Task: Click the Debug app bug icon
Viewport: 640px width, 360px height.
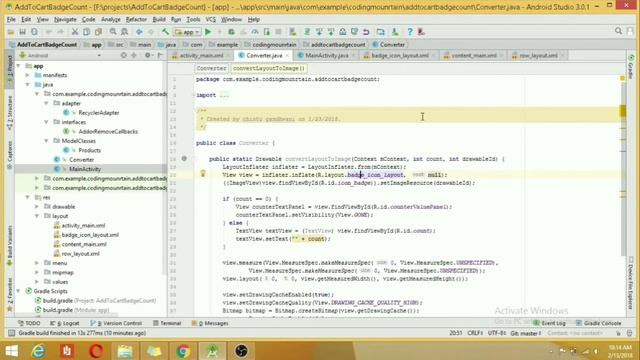Action: click(231, 32)
